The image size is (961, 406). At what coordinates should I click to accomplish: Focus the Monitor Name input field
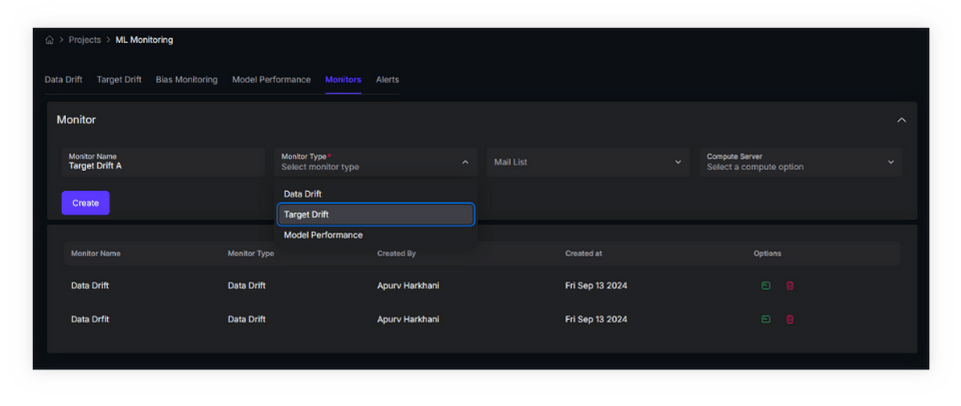(162, 162)
